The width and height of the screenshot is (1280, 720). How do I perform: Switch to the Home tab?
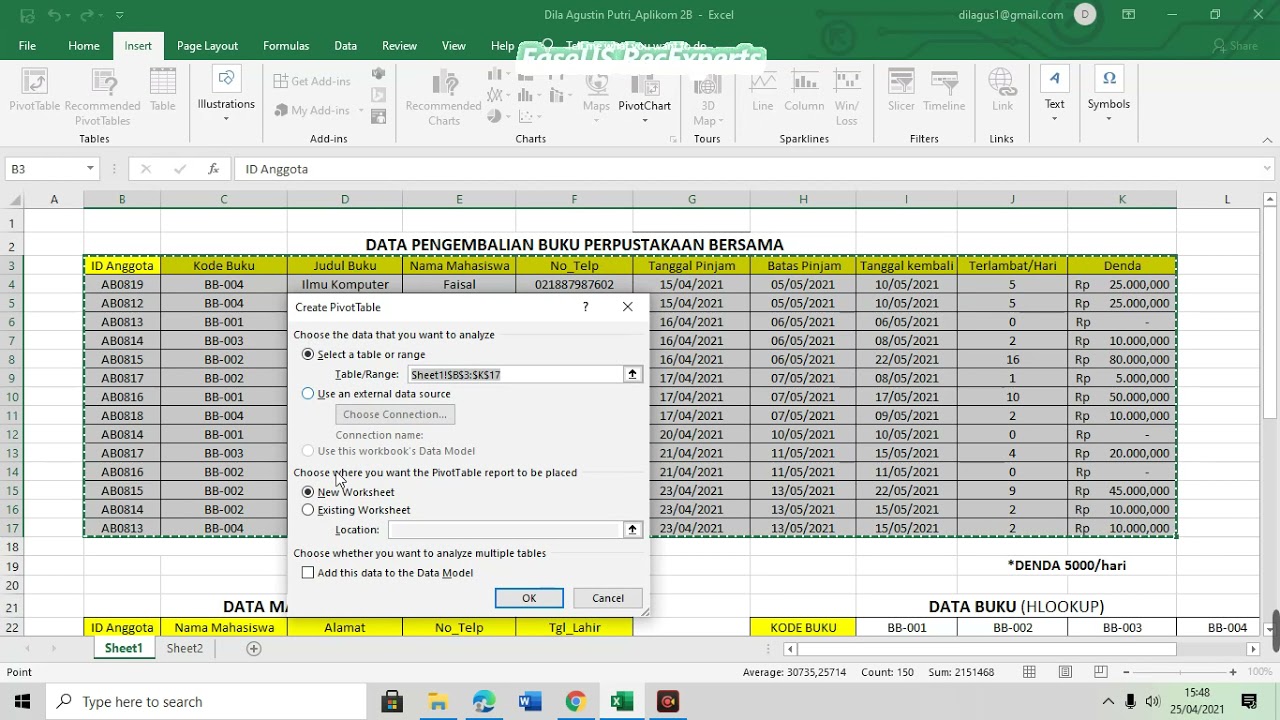84,46
